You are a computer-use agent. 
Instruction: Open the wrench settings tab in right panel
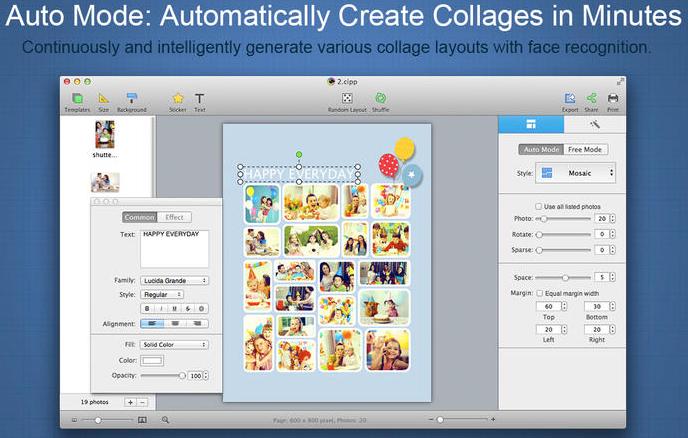(594, 124)
